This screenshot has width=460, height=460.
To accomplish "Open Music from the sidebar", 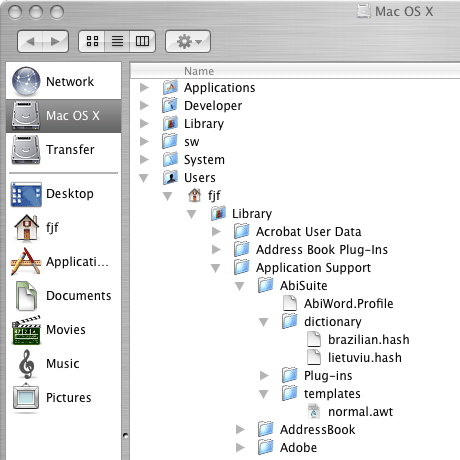I will (63, 364).
